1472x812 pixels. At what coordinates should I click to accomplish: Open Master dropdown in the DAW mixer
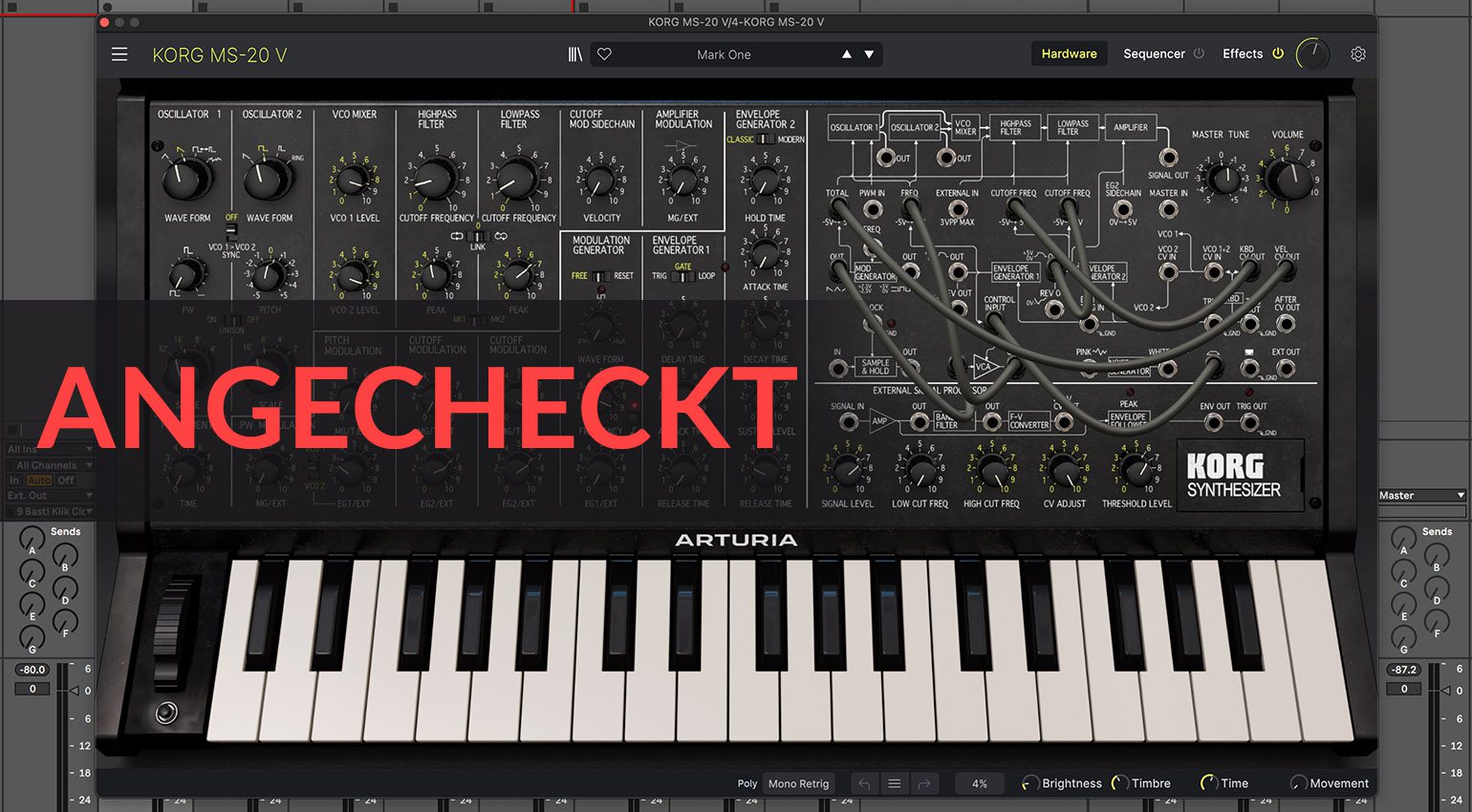tap(1421, 496)
